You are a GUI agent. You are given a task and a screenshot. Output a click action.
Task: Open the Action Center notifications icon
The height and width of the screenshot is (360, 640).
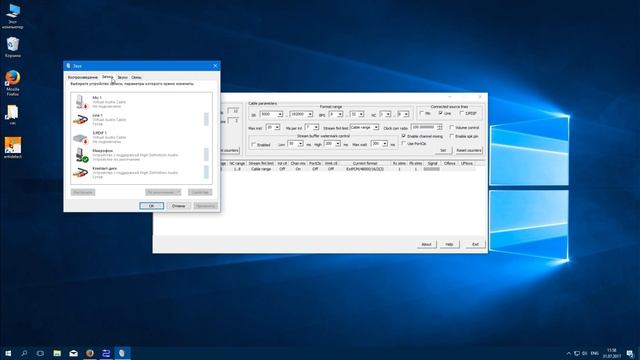[x=630, y=353]
